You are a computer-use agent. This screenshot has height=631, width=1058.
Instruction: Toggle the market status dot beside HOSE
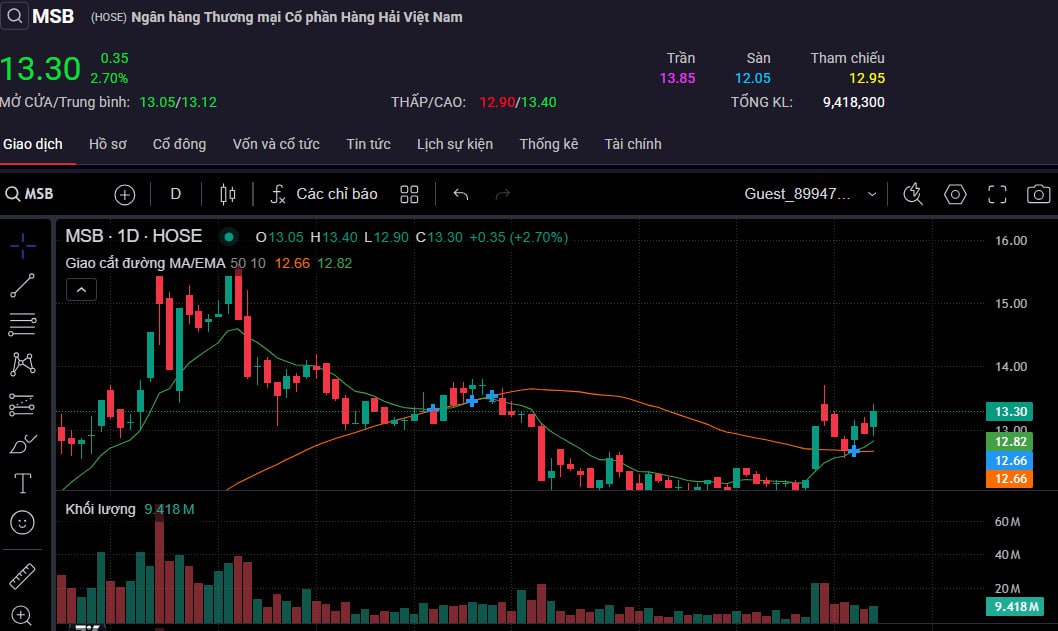[229, 237]
